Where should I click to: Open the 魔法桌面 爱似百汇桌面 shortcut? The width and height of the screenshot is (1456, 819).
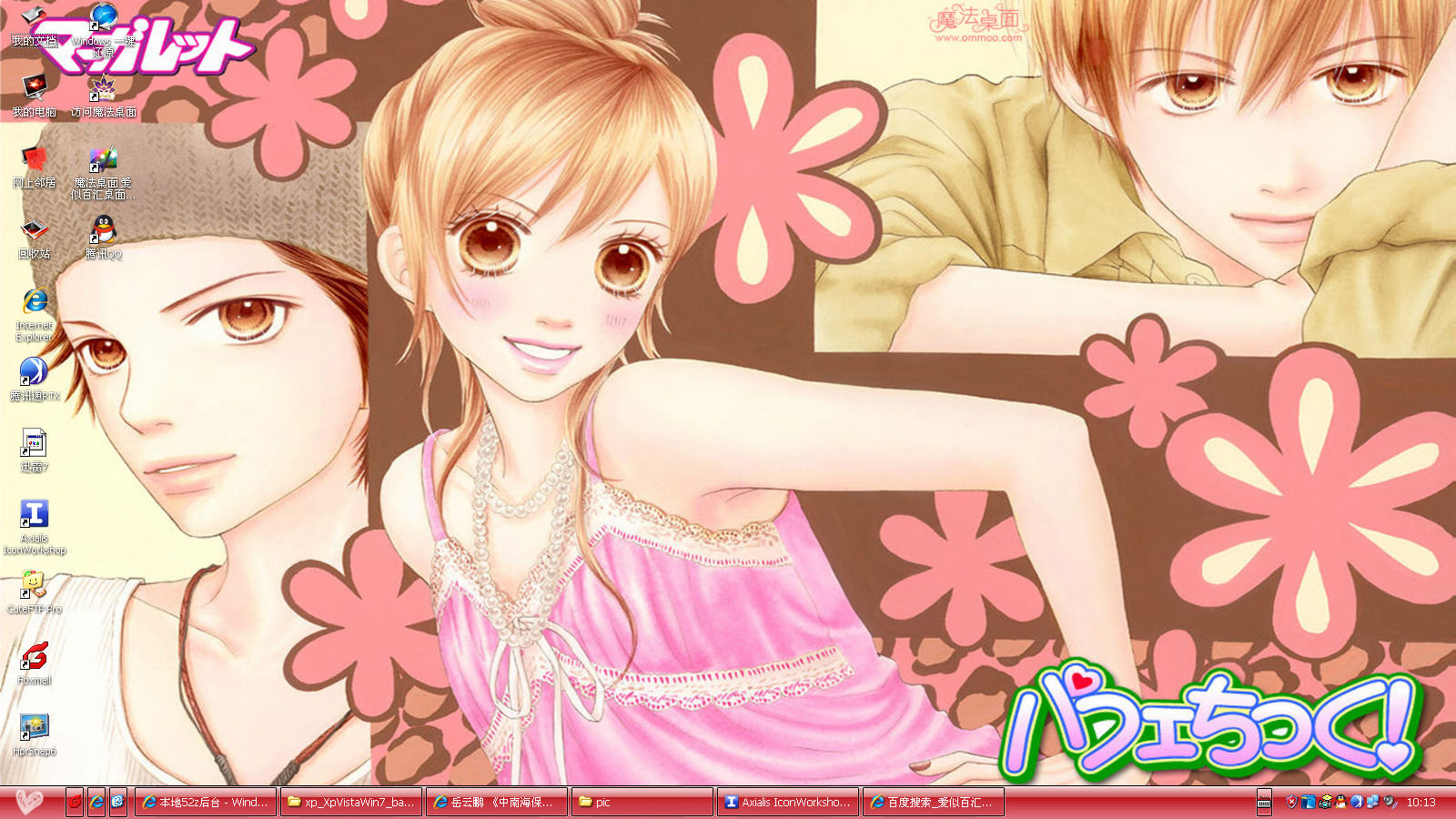(x=103, y=172)
